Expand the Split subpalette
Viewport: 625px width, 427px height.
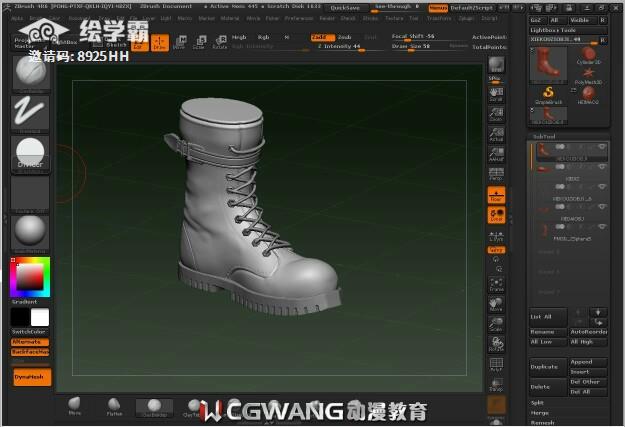click(x=537, y=403)
